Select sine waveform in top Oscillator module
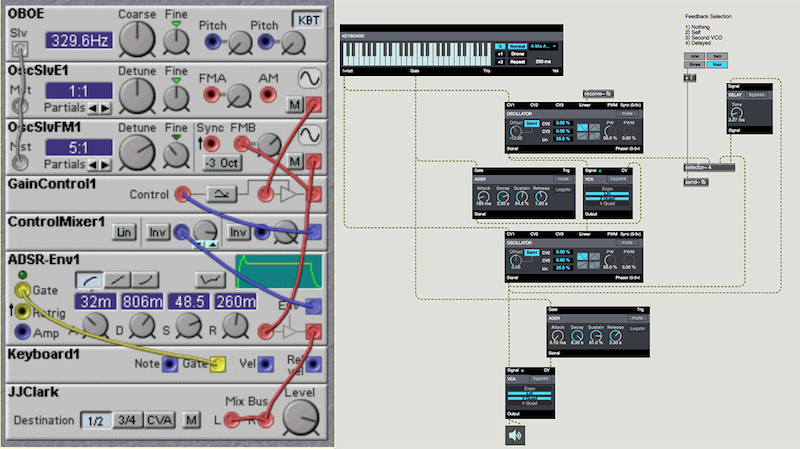The height and width of the screenshot is (449, 800). 582,128
